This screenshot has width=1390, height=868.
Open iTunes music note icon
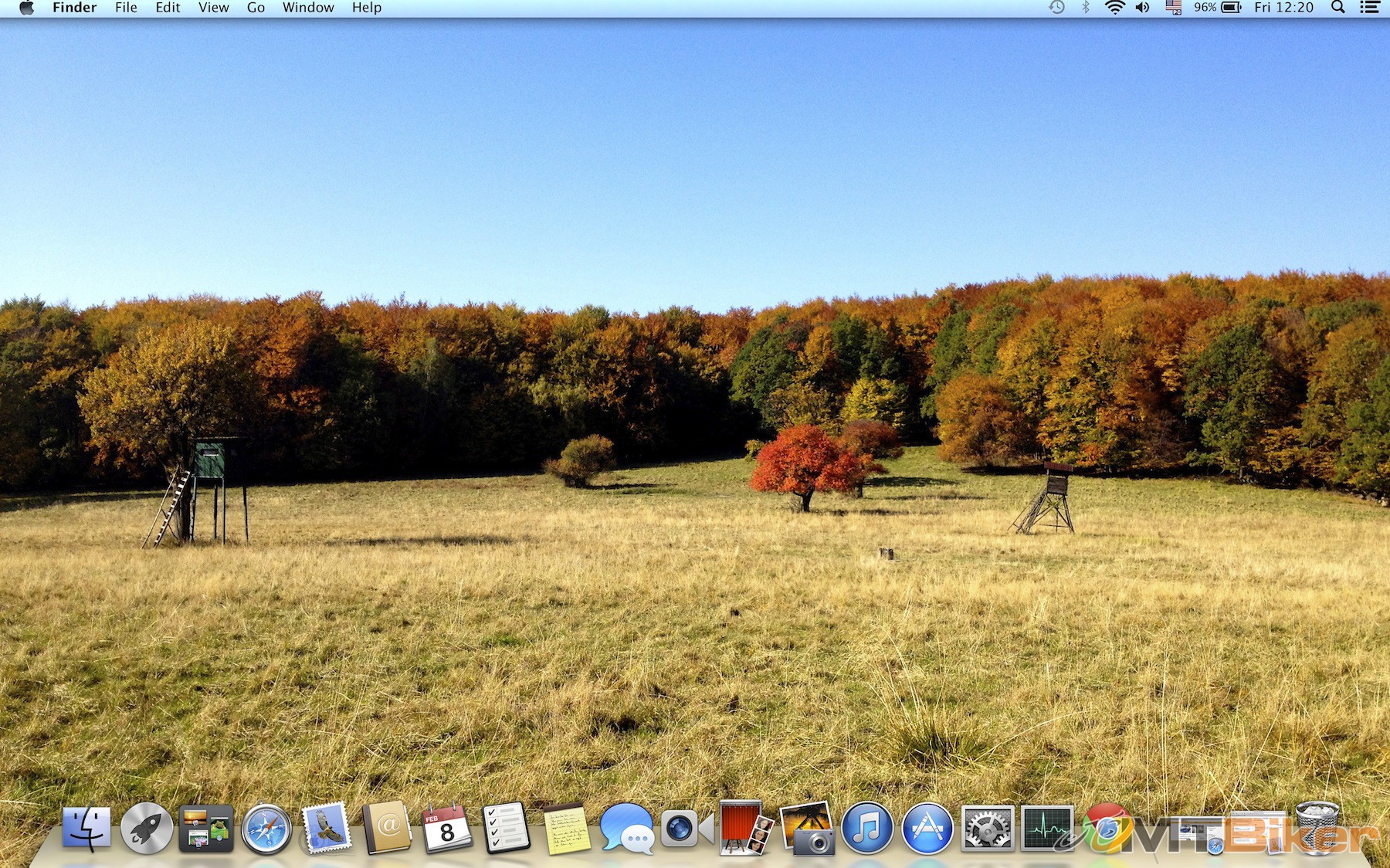pyautogui.click(x=866, y=829)
